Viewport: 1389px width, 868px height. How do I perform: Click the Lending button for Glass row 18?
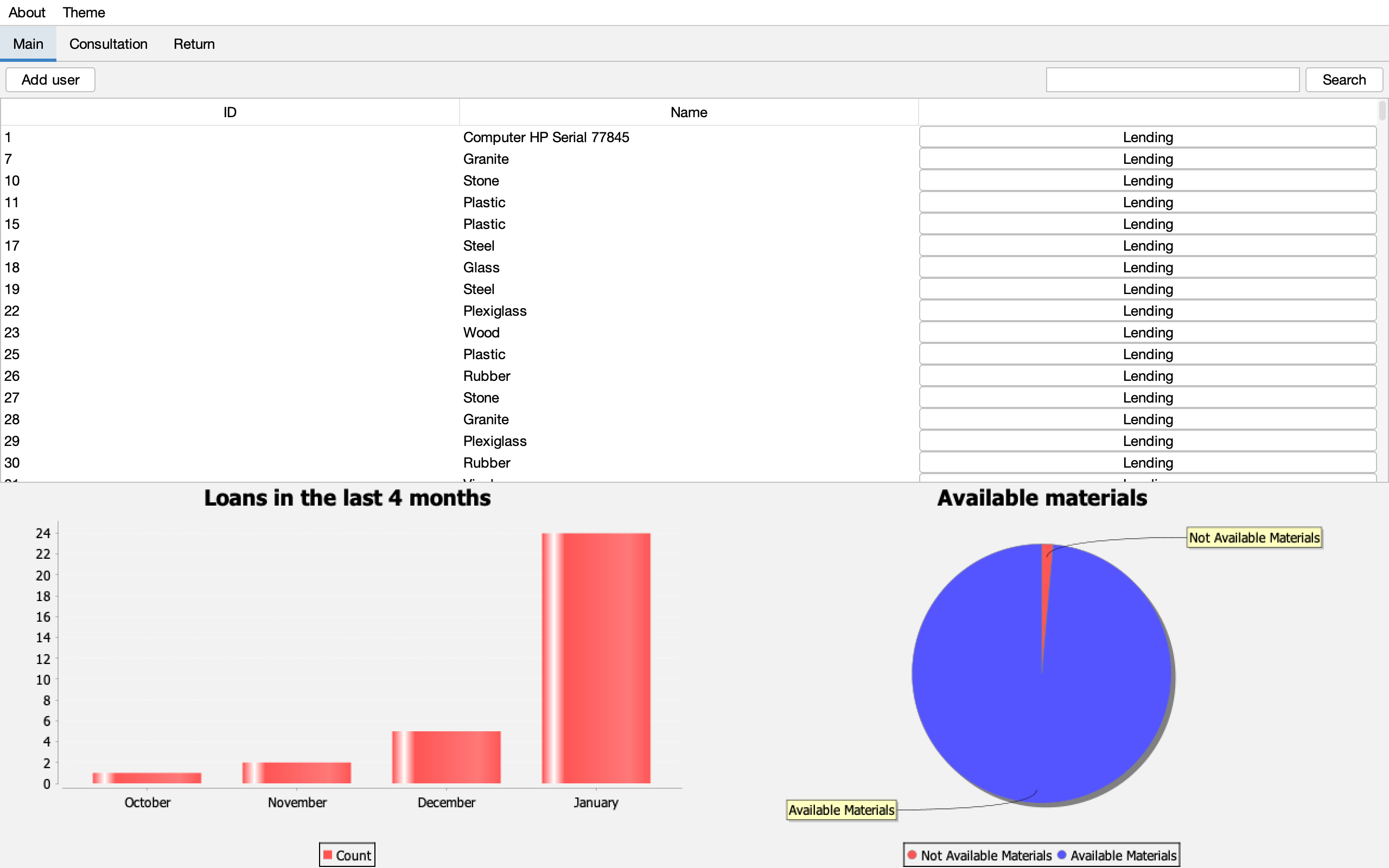coord(1149,267)
